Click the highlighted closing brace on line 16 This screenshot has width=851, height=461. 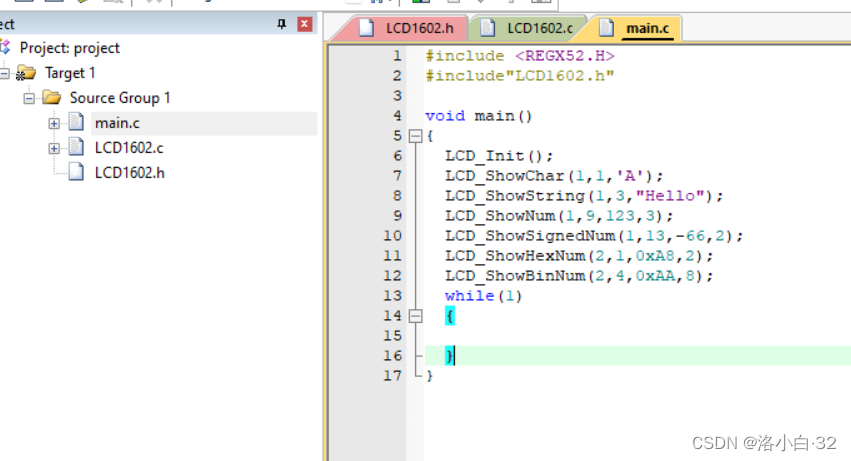449,356
